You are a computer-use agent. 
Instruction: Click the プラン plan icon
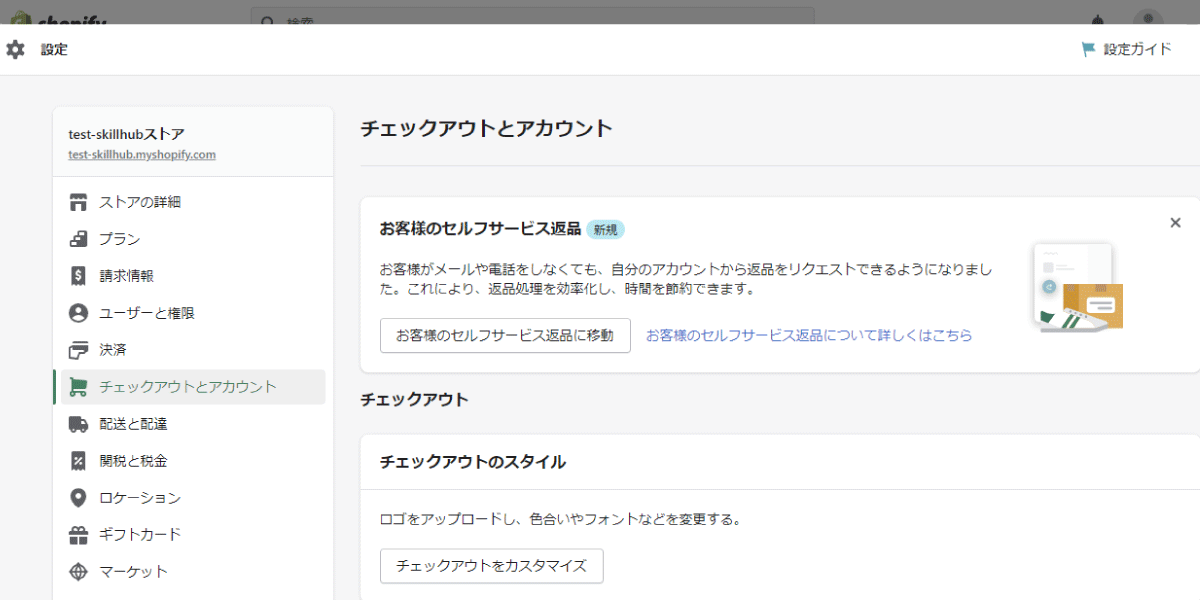point(78,239)
